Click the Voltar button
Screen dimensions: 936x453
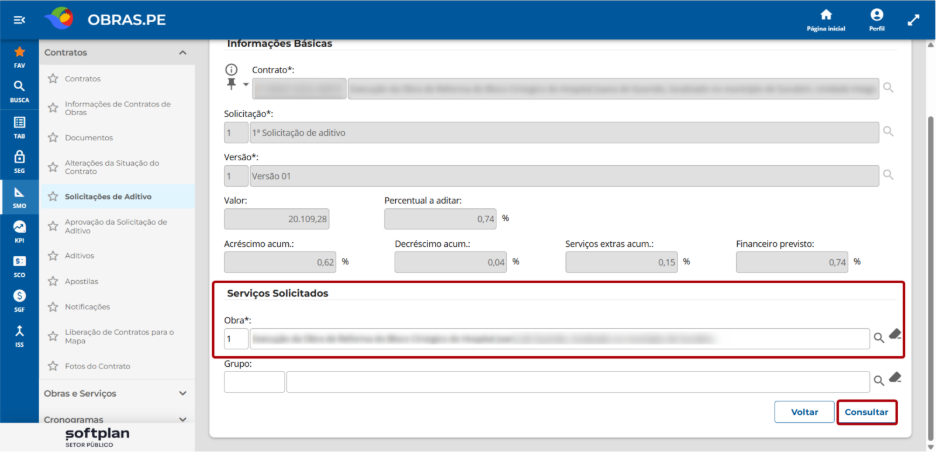pos(804,412)
